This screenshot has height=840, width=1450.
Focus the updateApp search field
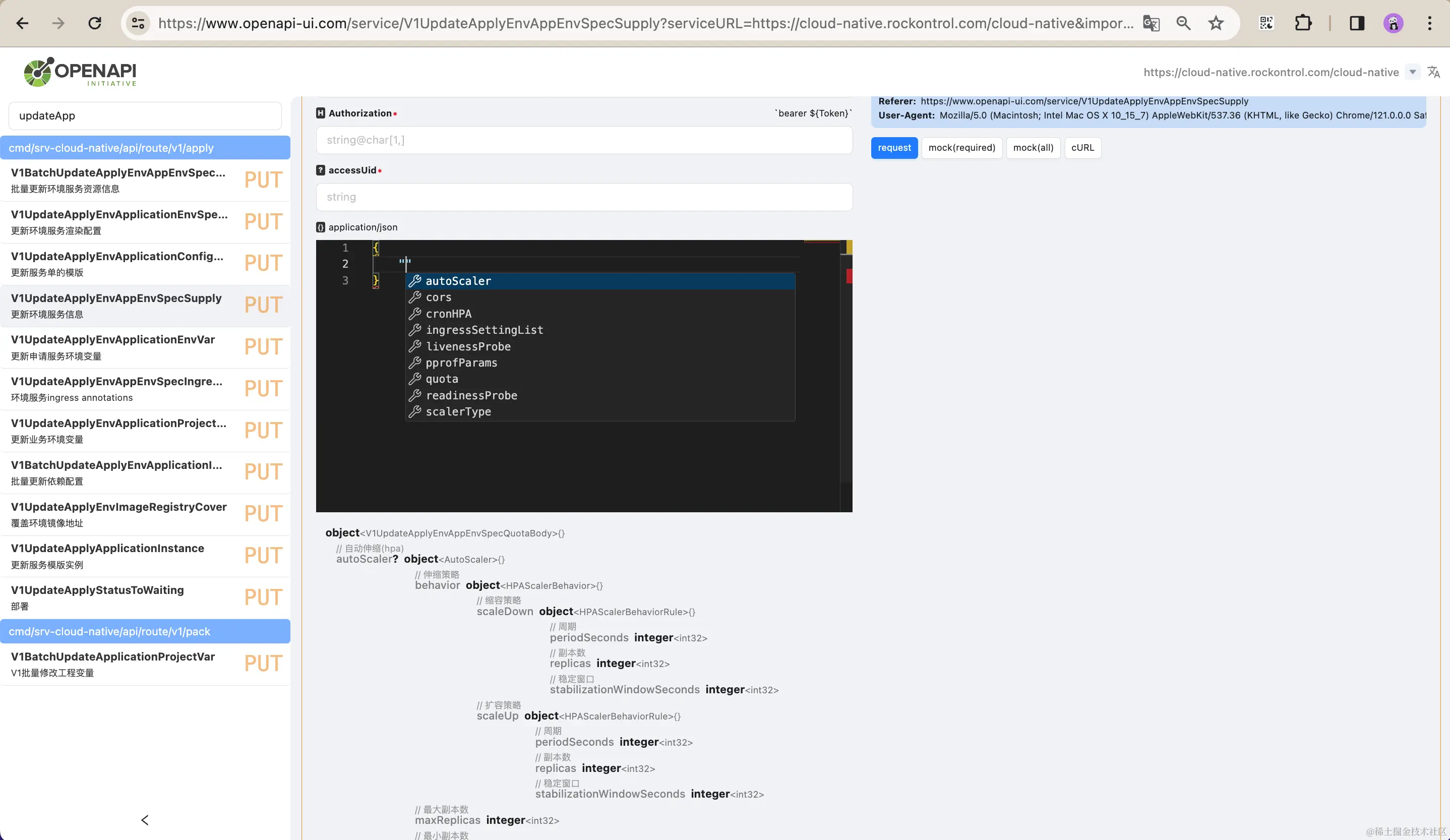click(145, 115)
